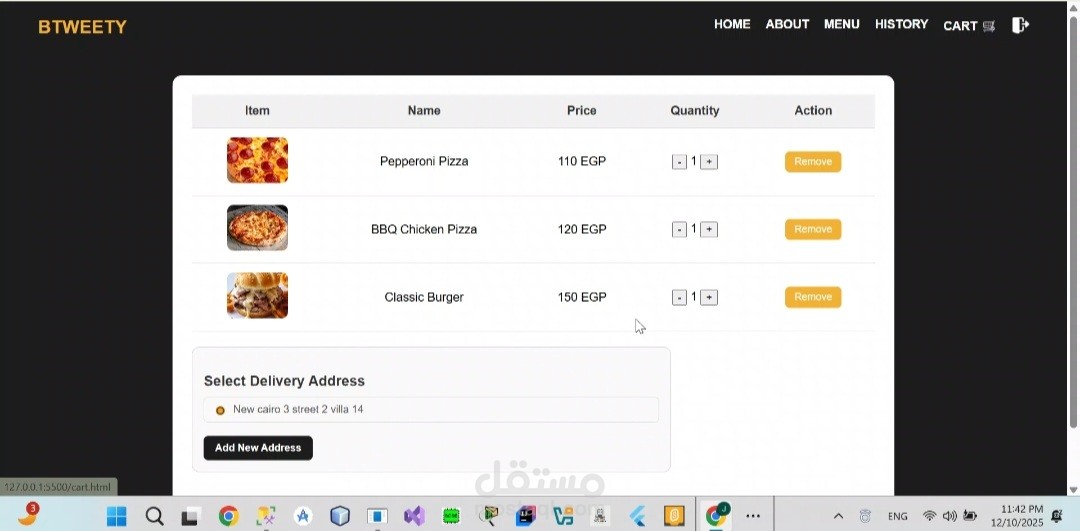Open Windows Start menu
This screenshot has height=531, width=1080.
click(x=116, y=516)
